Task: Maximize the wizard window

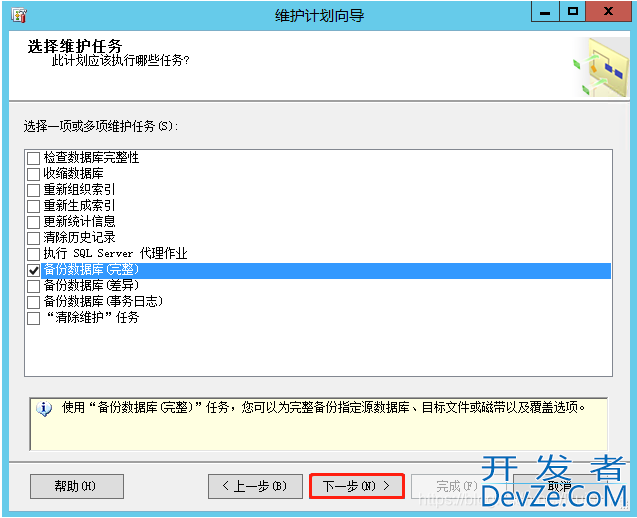Action: pos(572,13)
